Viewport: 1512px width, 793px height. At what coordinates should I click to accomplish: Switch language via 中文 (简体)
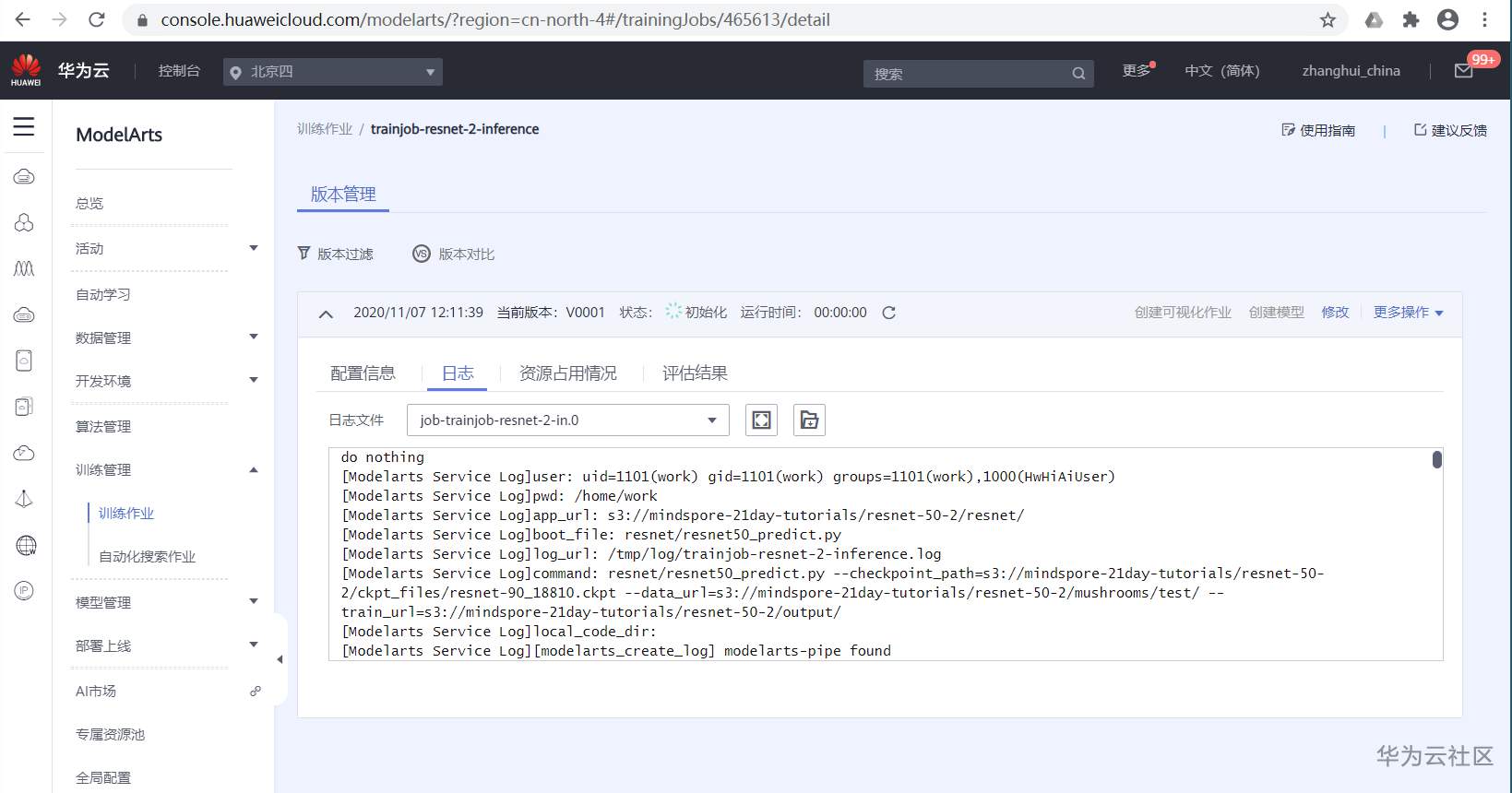(1221, 71)
